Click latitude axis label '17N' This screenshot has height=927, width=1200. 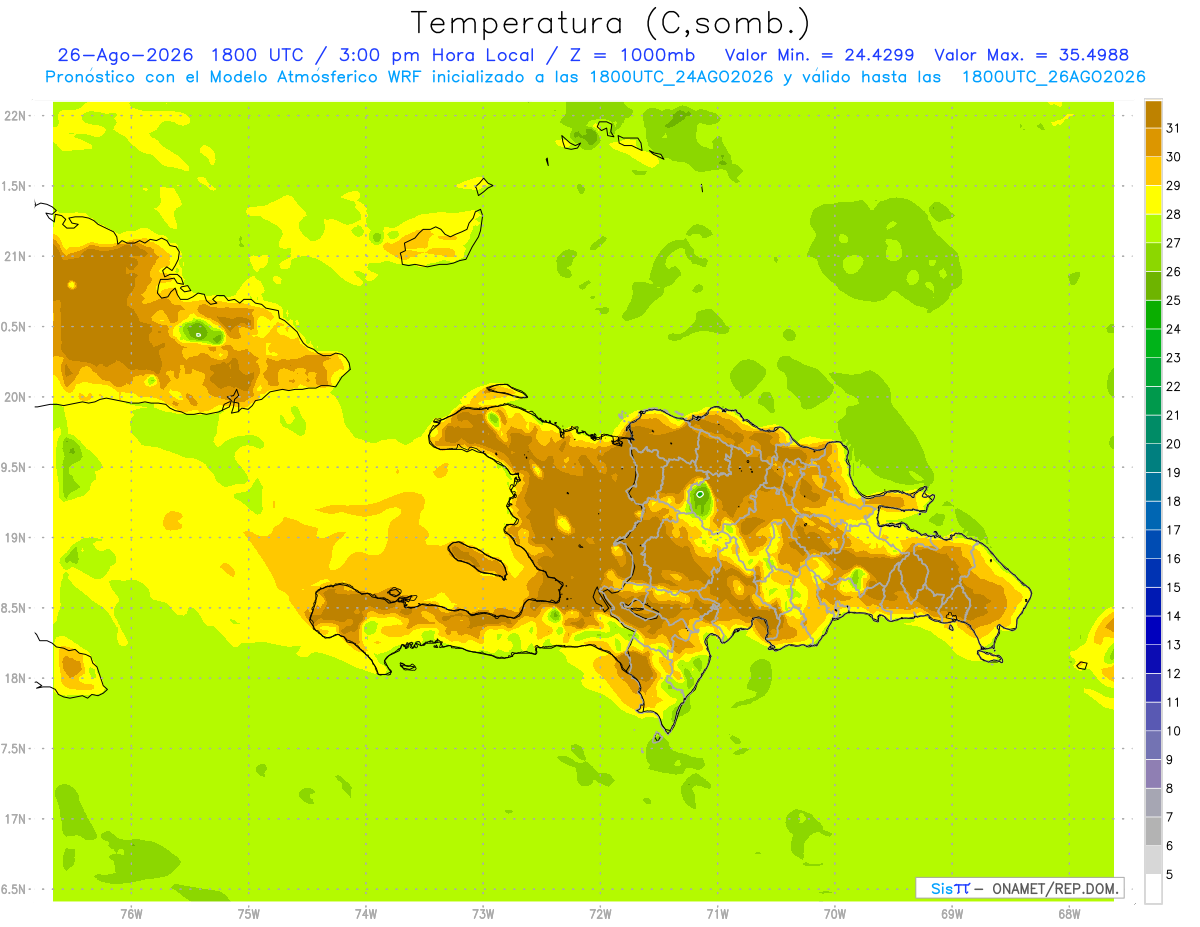coord(16,819)
